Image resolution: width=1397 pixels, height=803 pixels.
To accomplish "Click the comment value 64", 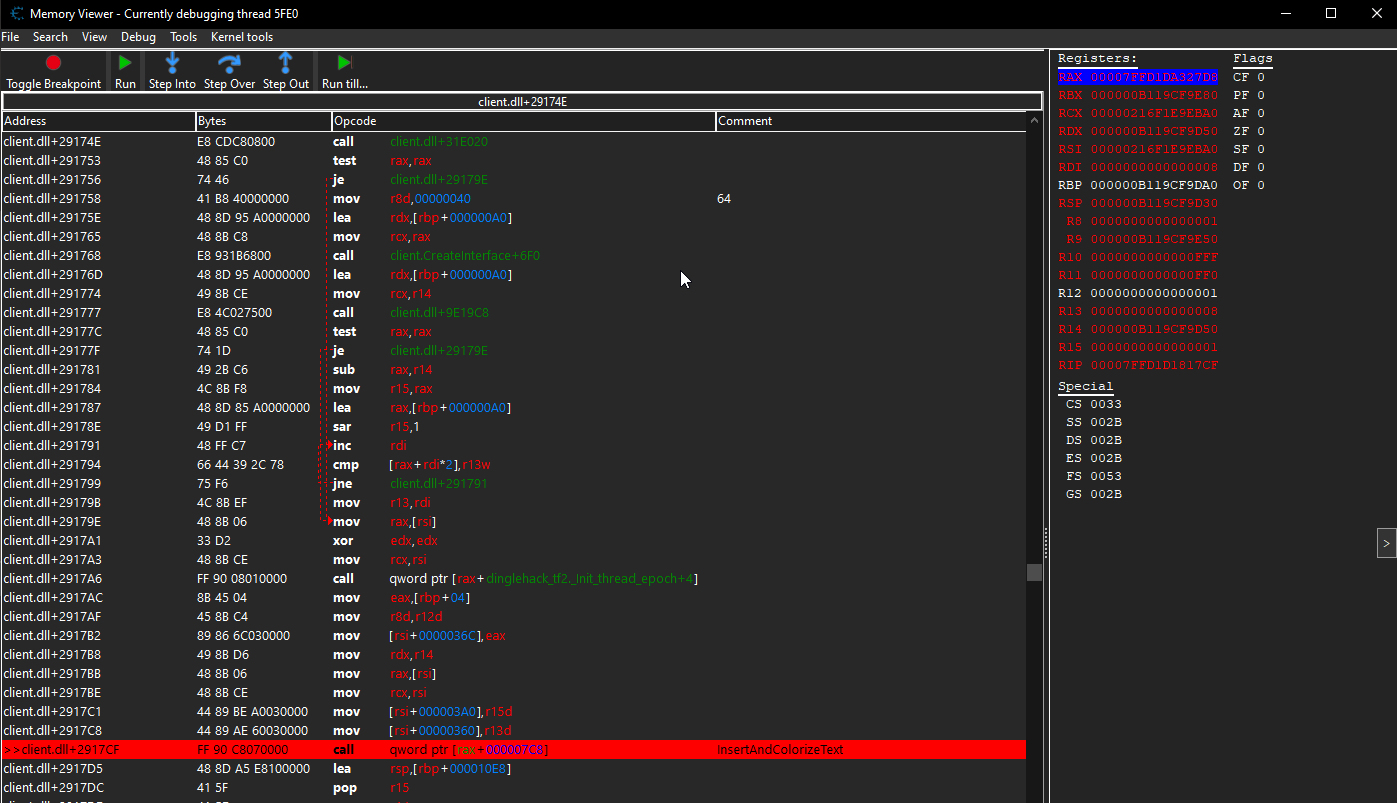I will pyautogui.click(x=724, y=198).
